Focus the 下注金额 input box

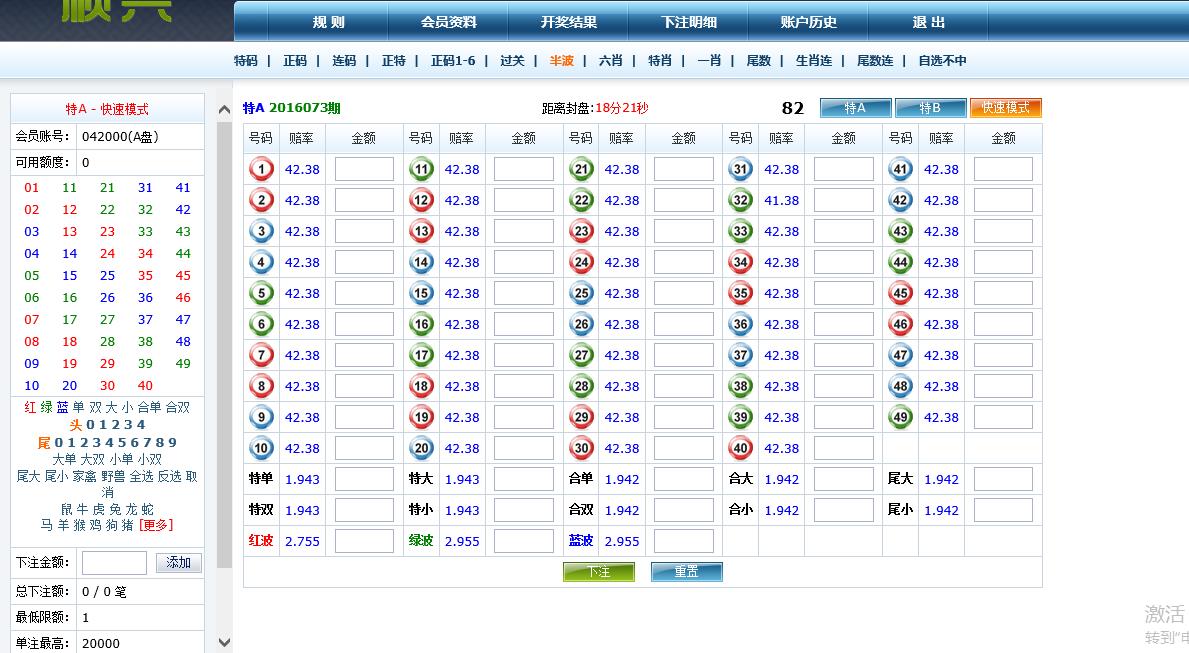[114, 563]
